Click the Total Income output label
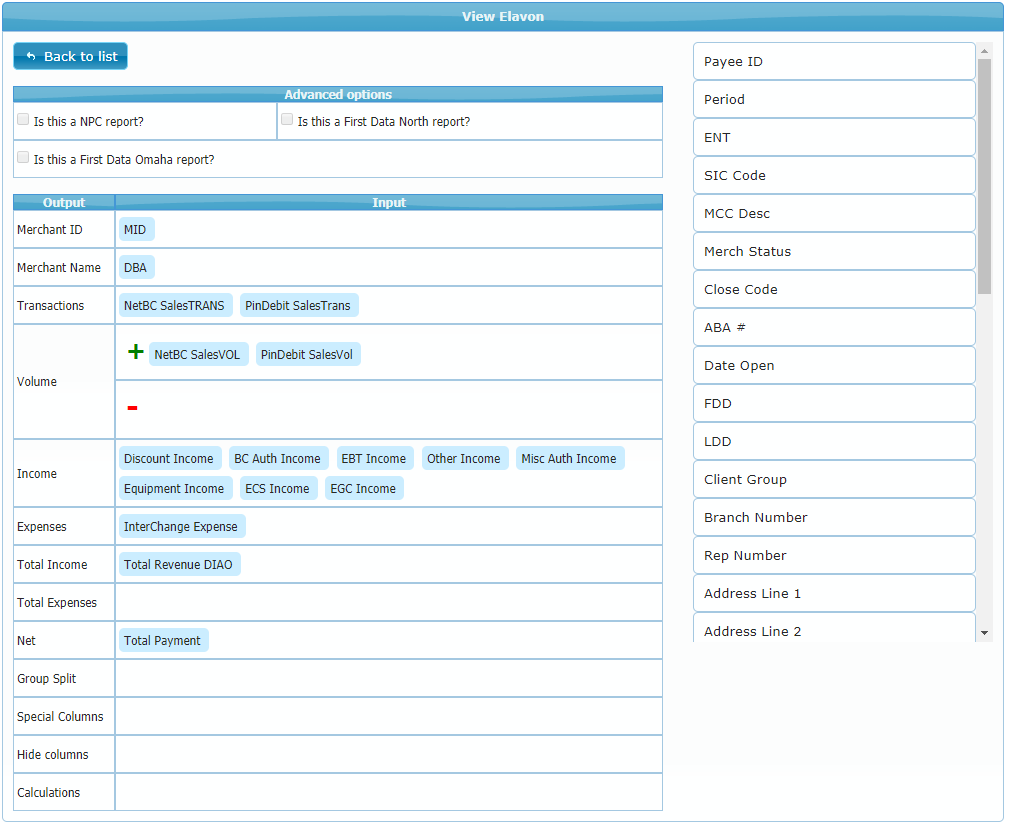Screen dimensions: 1009x825 tap(53, 565)
